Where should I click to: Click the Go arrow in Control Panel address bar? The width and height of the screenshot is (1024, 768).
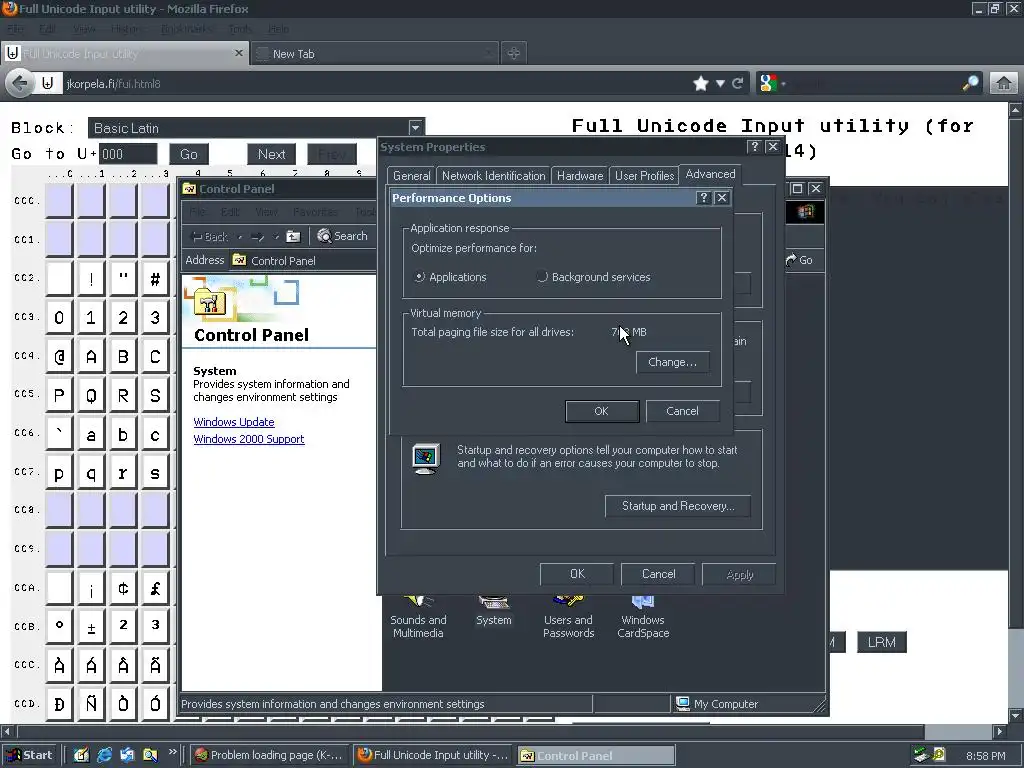[x=799, y=260]
